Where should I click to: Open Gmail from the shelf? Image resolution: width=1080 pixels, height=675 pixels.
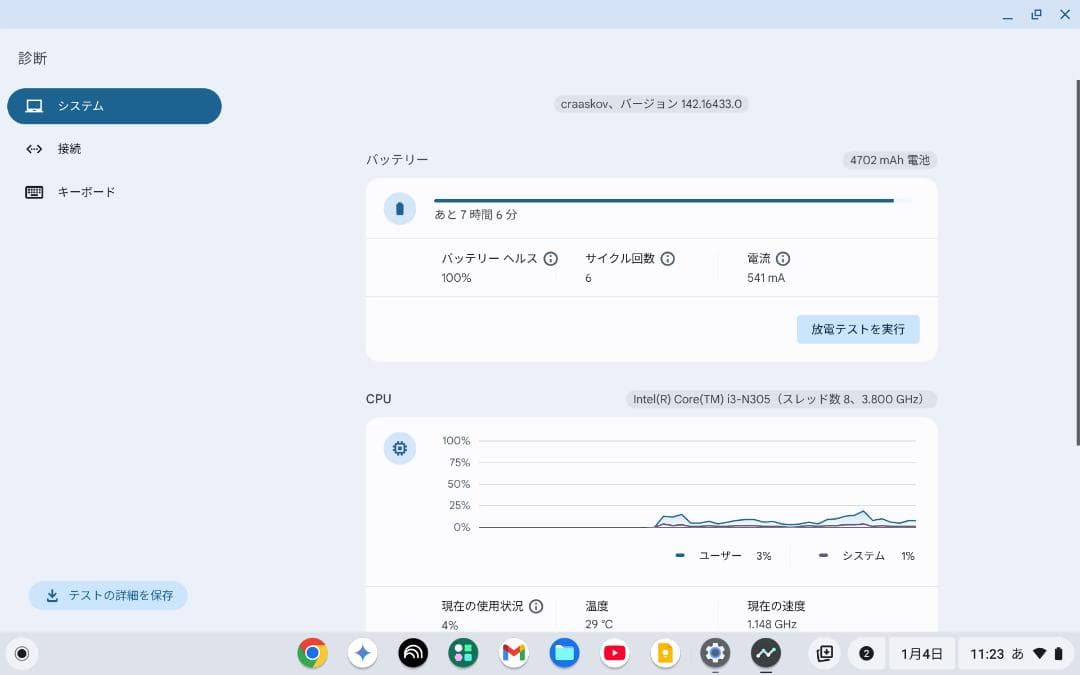point(513,653)
